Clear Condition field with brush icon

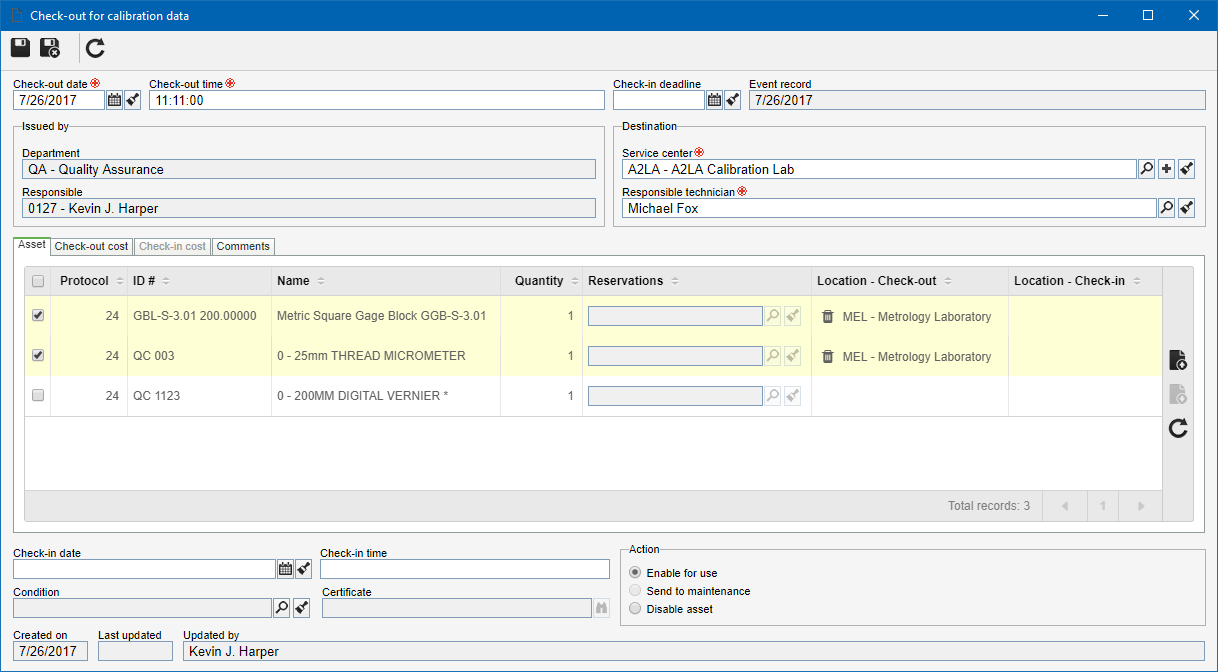301,608
